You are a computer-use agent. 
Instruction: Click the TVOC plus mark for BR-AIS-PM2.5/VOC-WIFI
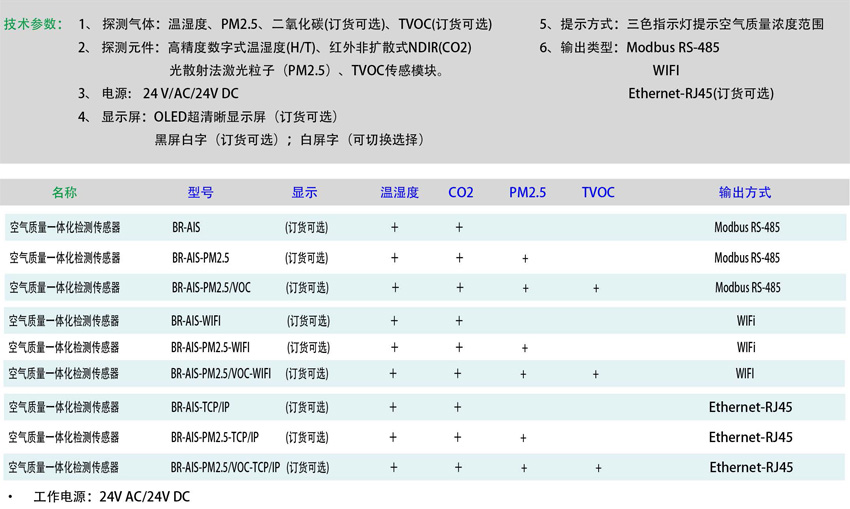coord(595,374)
